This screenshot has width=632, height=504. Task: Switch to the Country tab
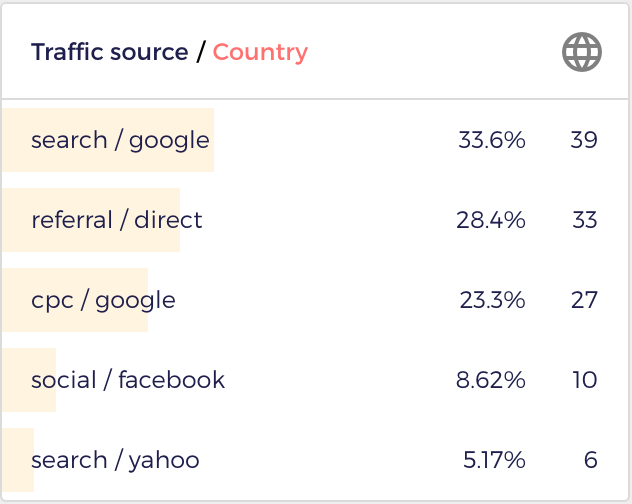click(x=260, y=53)
